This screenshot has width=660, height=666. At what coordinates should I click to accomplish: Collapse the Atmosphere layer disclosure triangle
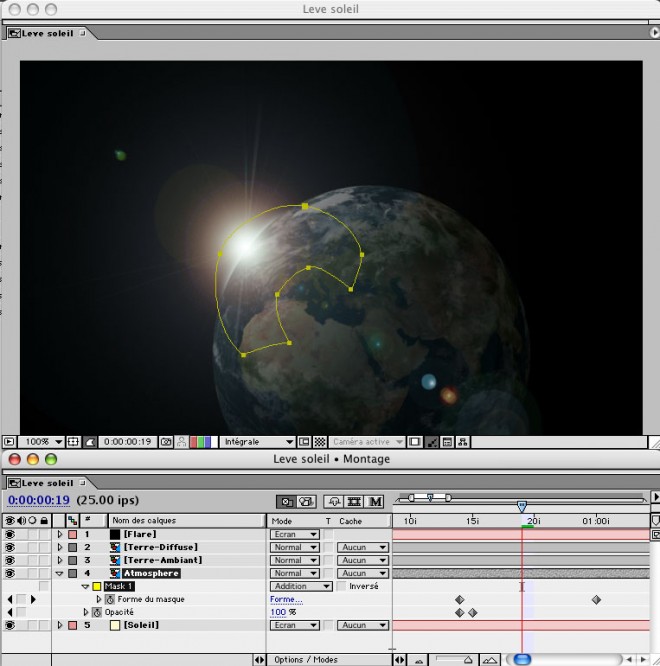click(59, 574)
